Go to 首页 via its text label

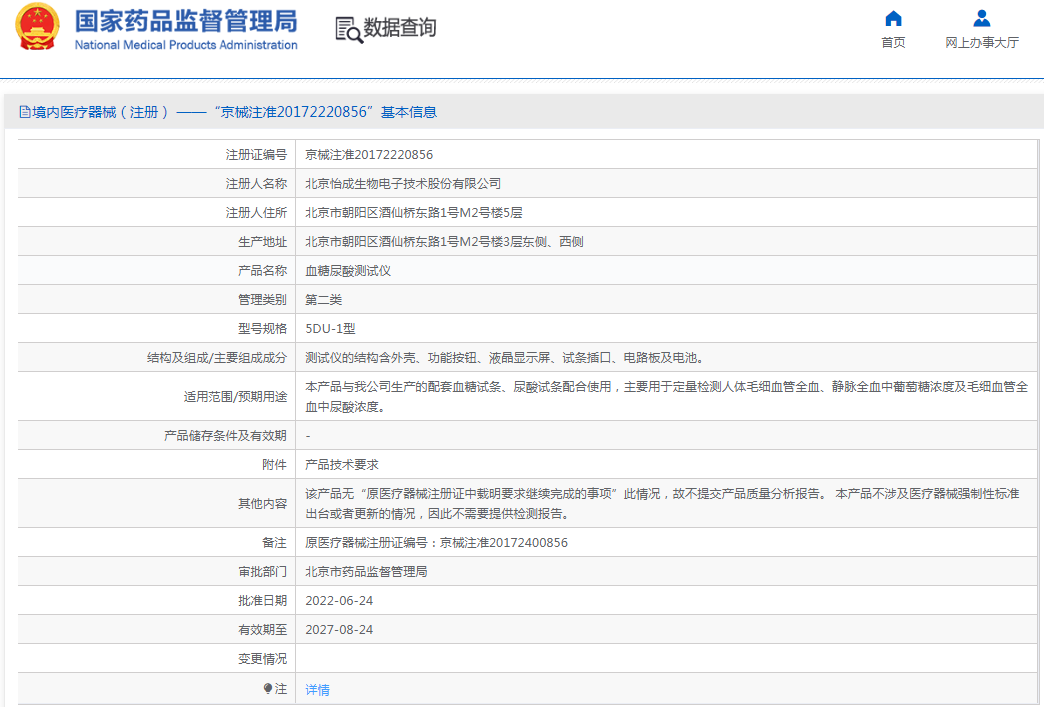(x=893, y=43)
